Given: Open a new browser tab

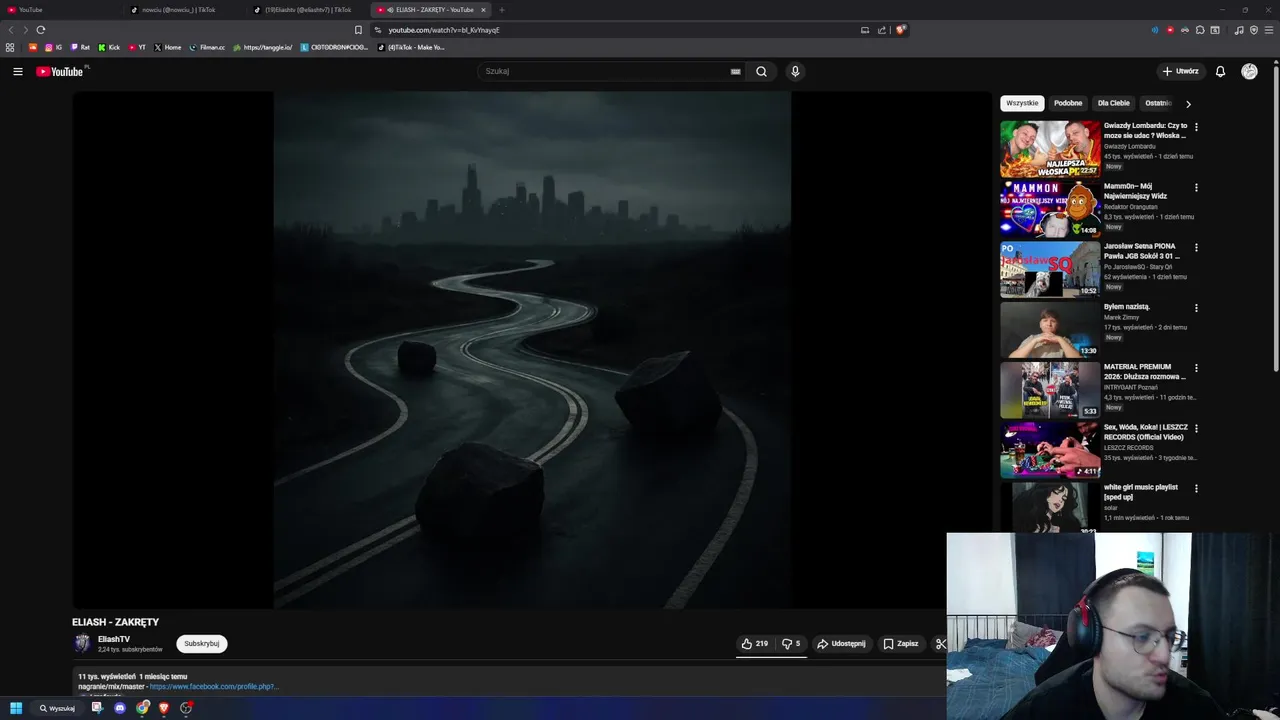Looking at the screenshot, I should pyautogui.click(x=502, y=10).
